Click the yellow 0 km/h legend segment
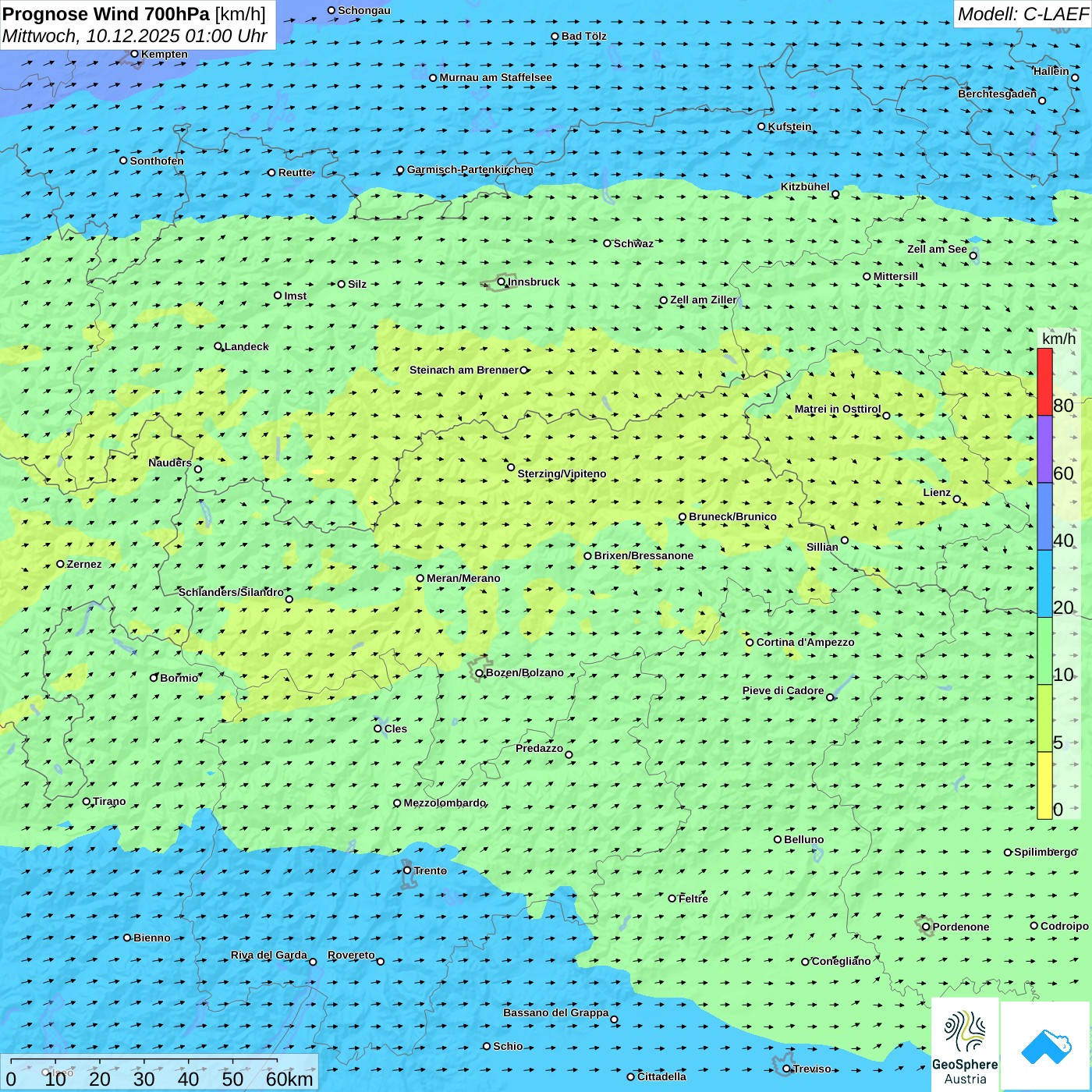Screen dimensions: 1092x1092 (x=1044, y=785)
